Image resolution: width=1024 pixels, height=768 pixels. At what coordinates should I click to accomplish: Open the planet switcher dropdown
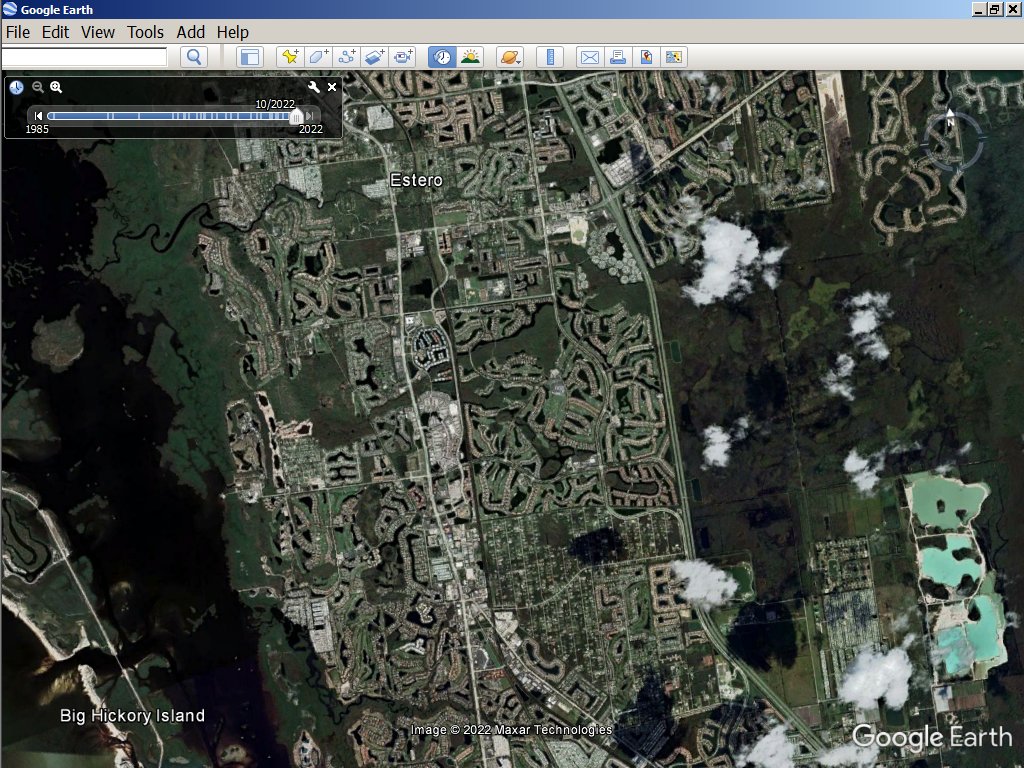(x=508, y=57)
